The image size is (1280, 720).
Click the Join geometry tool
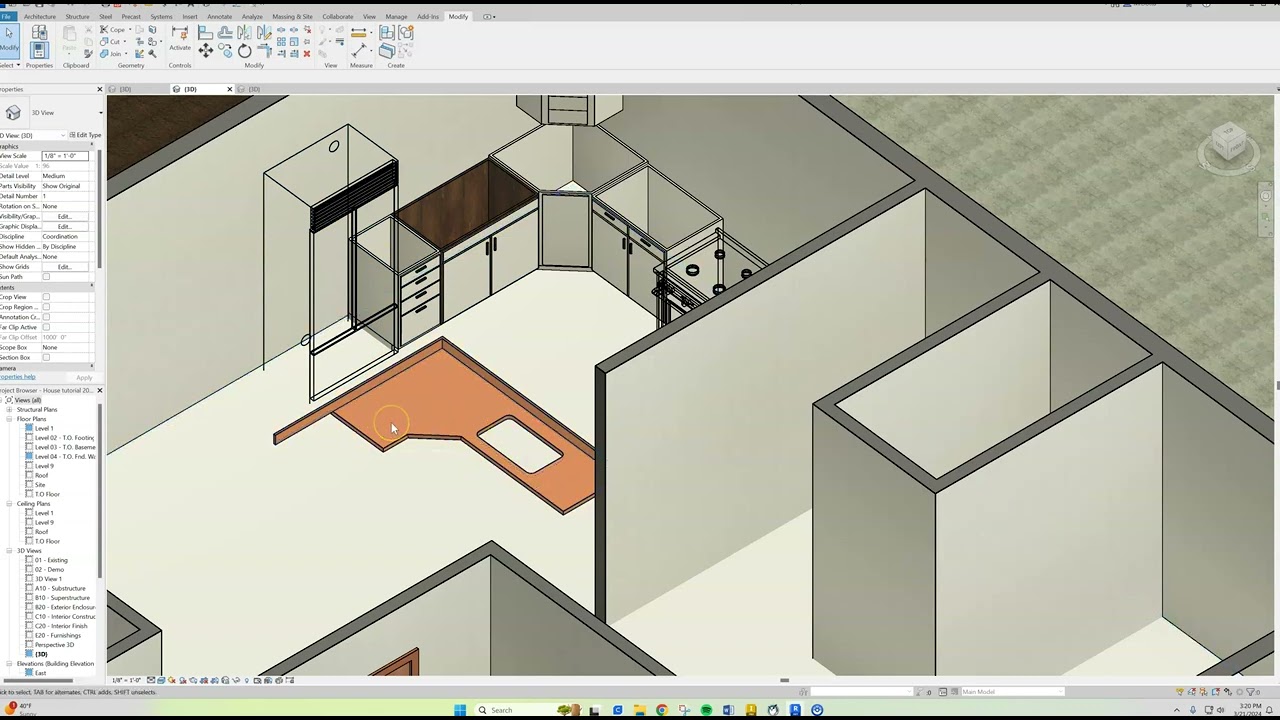pyautogui.click(x=110, y=54)
